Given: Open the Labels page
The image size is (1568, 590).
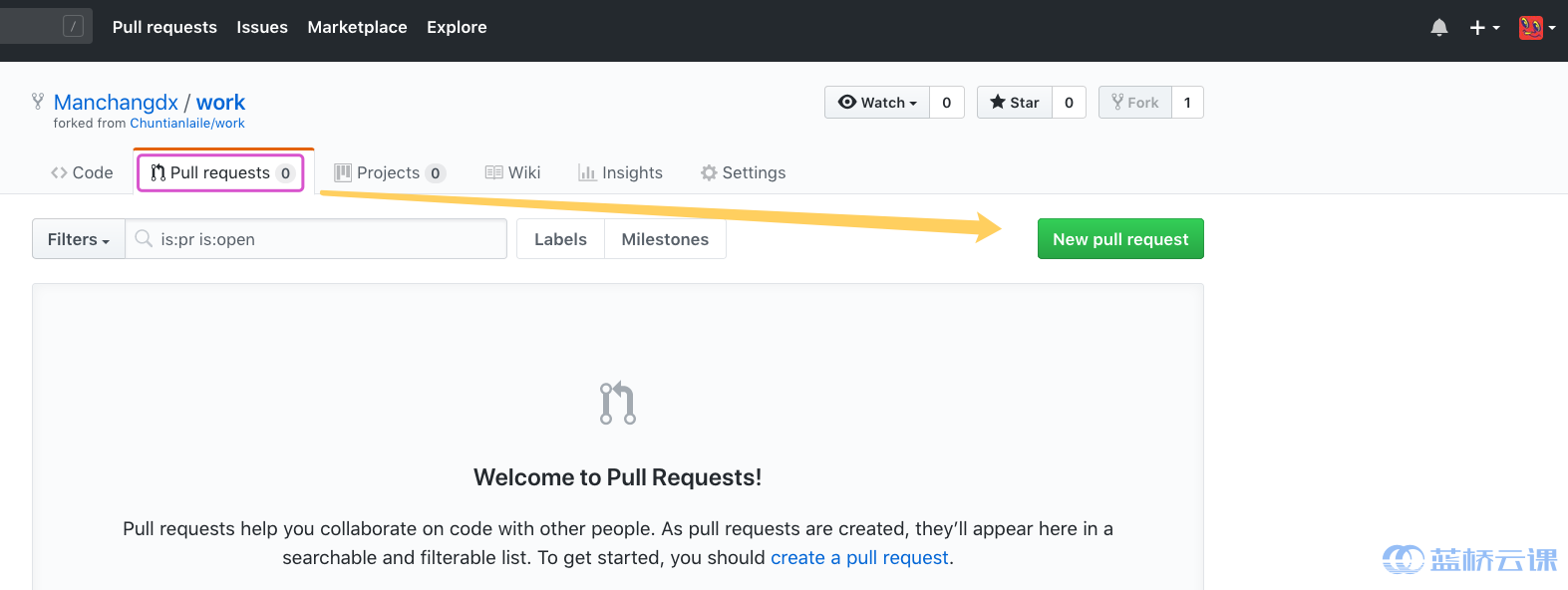Looking at the screenshot, I should tap(560, 239).
